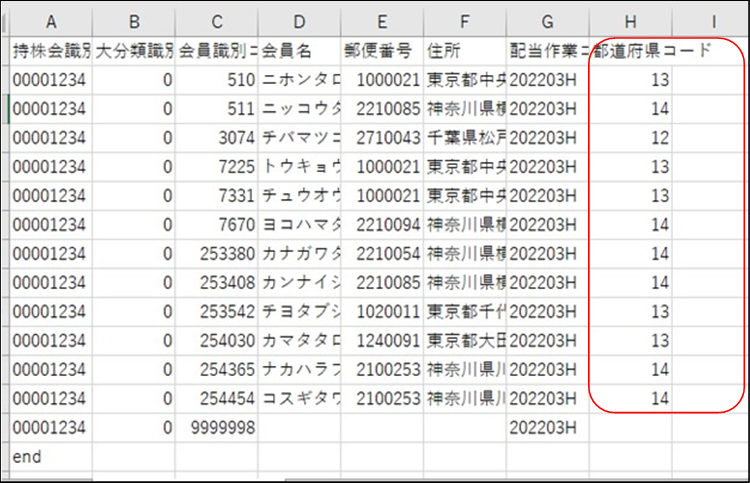Click the horizontal scrollbar at sheet bottom
Image resolution: width=750 pixels, height=483 pixels.
coord(517,479)
